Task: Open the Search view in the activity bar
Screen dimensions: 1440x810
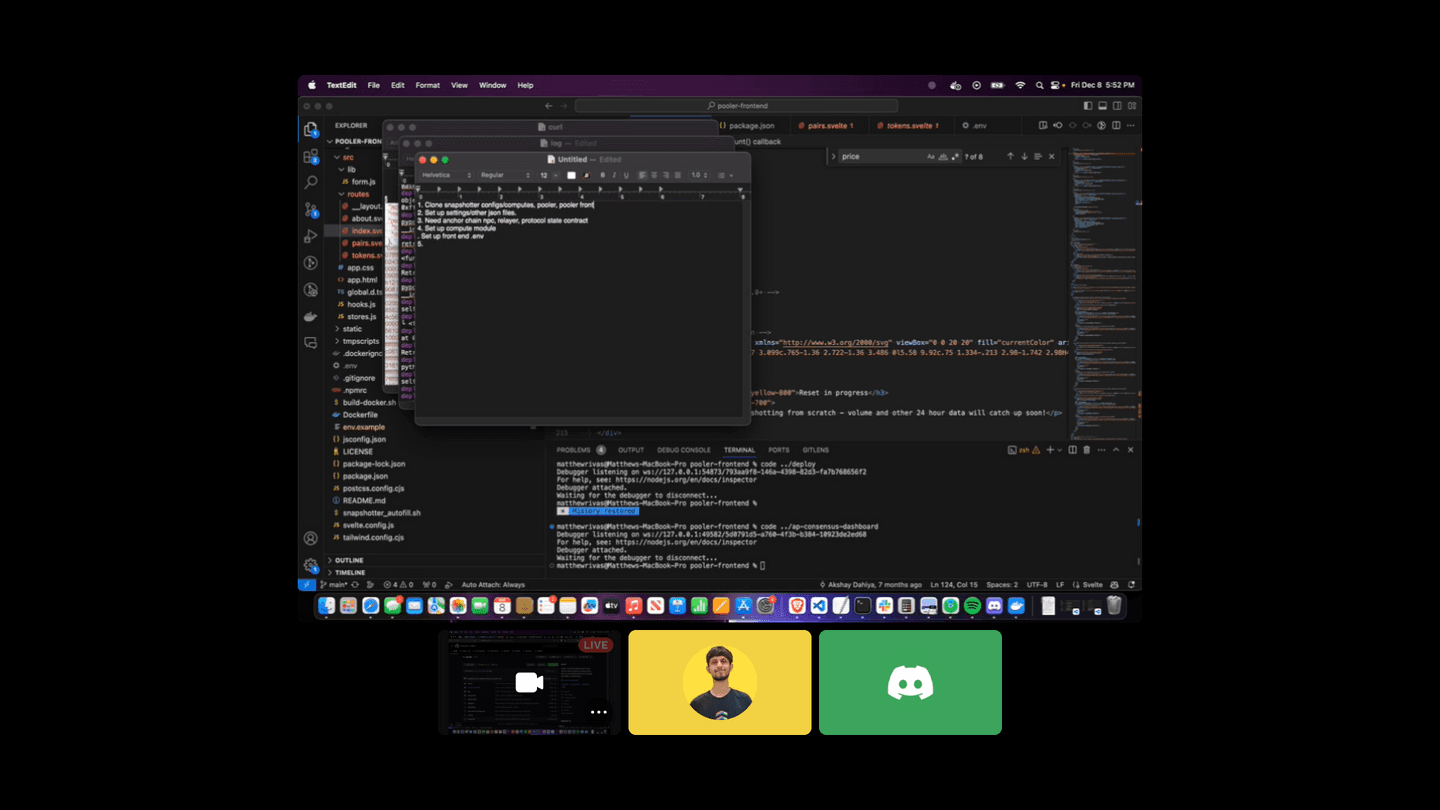Action: [310, 182]
